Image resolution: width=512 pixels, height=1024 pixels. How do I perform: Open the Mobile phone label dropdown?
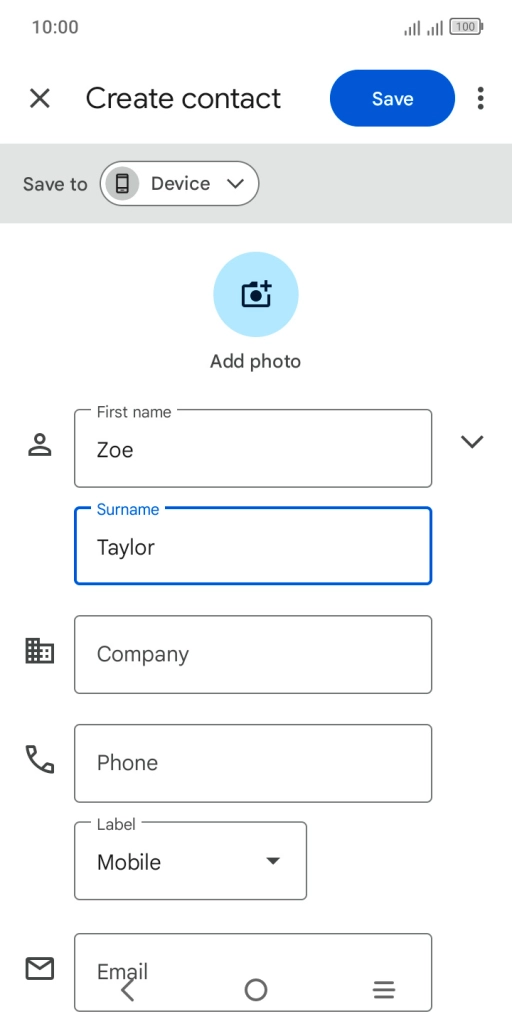[x=191, y=861]
